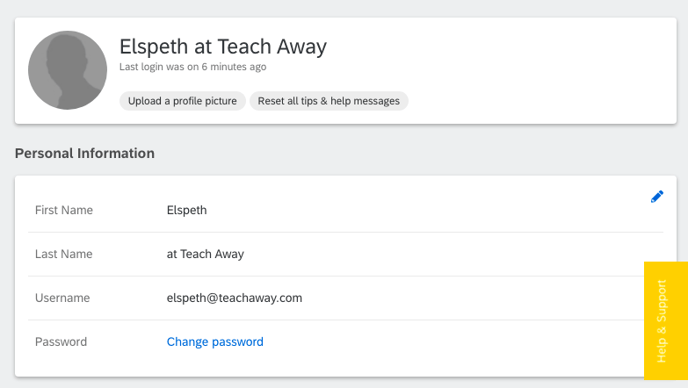The image size is (688, 388).
Task: Click Upload a profile picture button
Action: 183,101
